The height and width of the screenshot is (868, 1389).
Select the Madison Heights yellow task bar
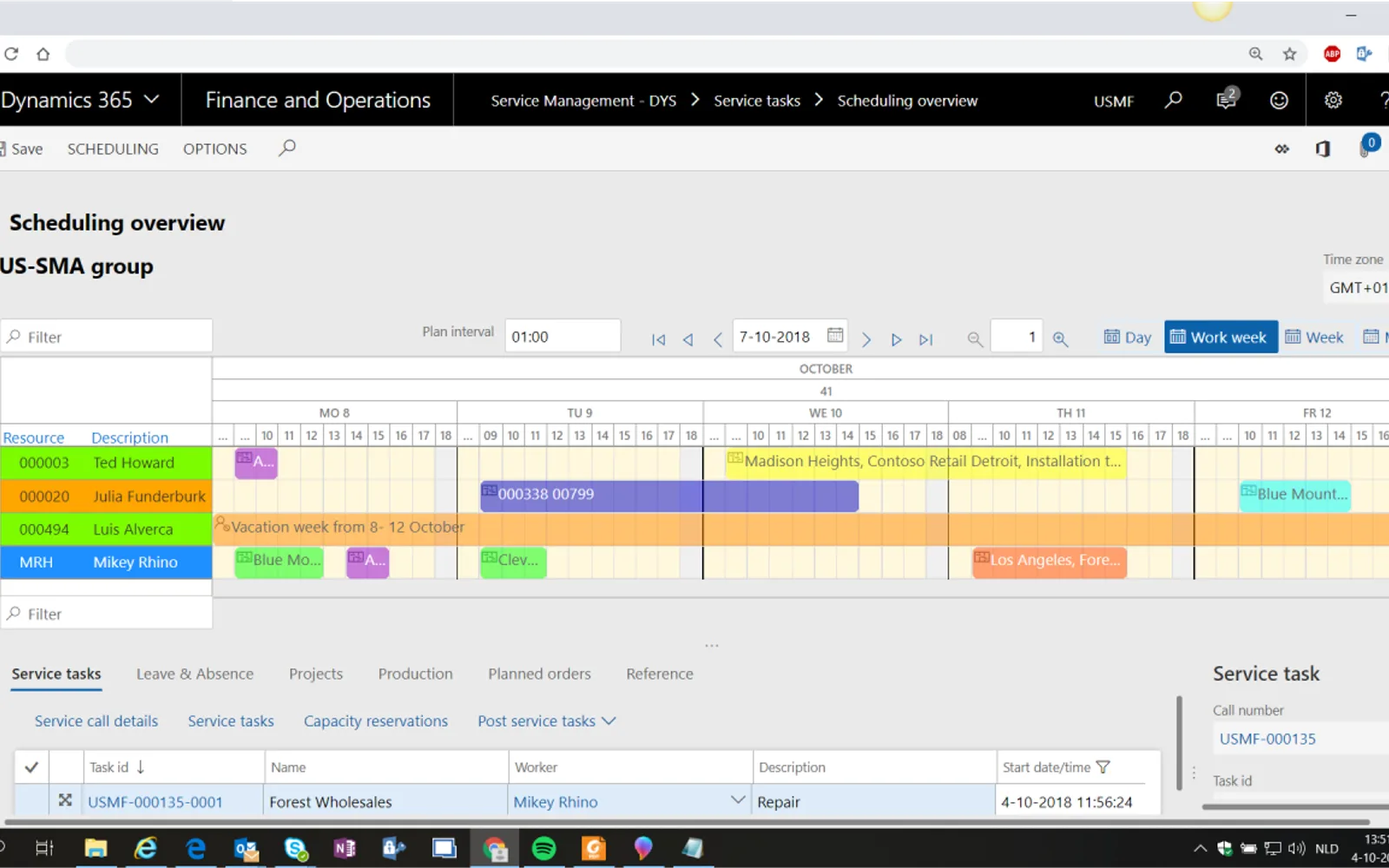926,463
